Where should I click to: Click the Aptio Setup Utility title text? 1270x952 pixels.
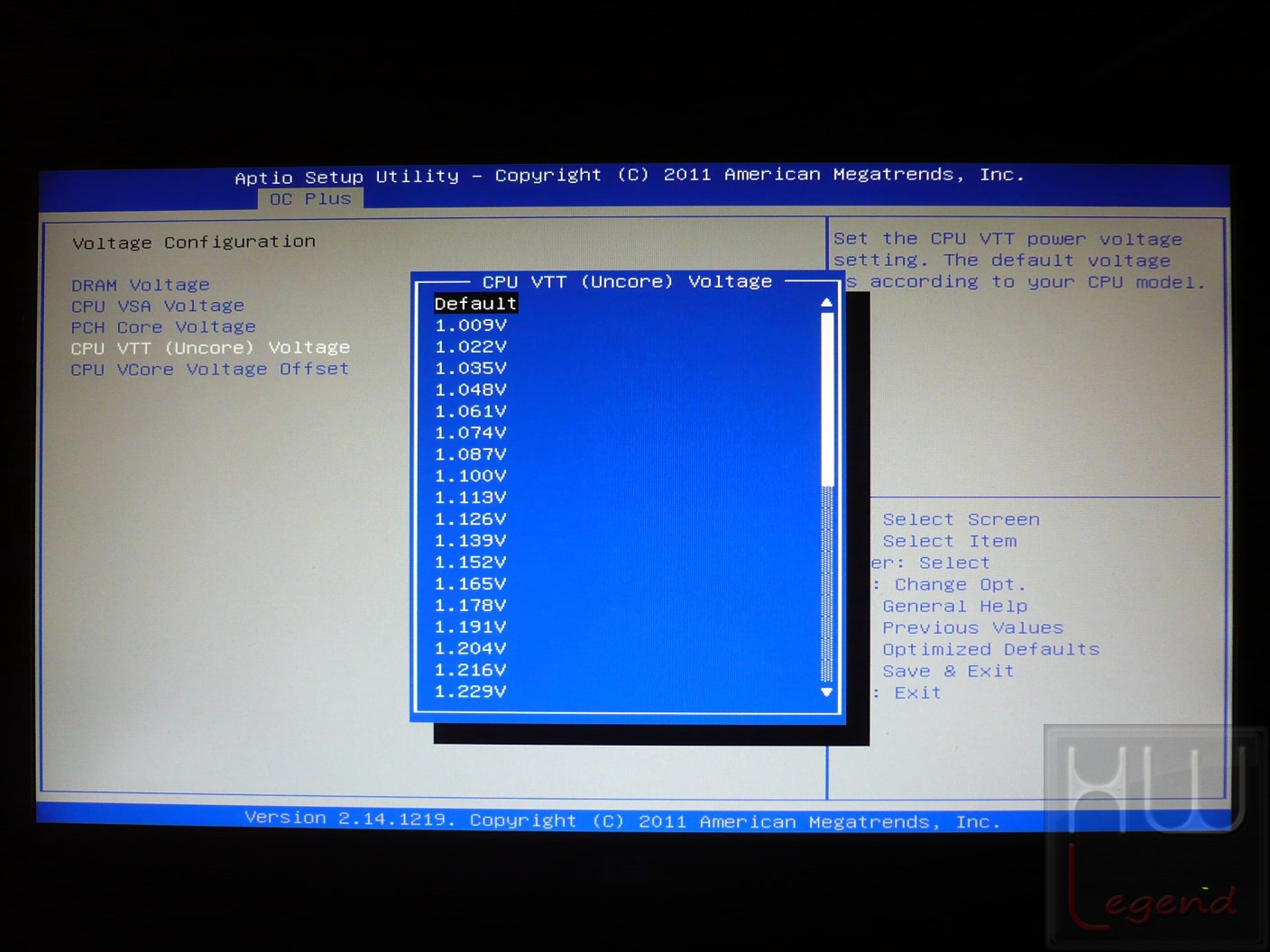click(630, 176)
